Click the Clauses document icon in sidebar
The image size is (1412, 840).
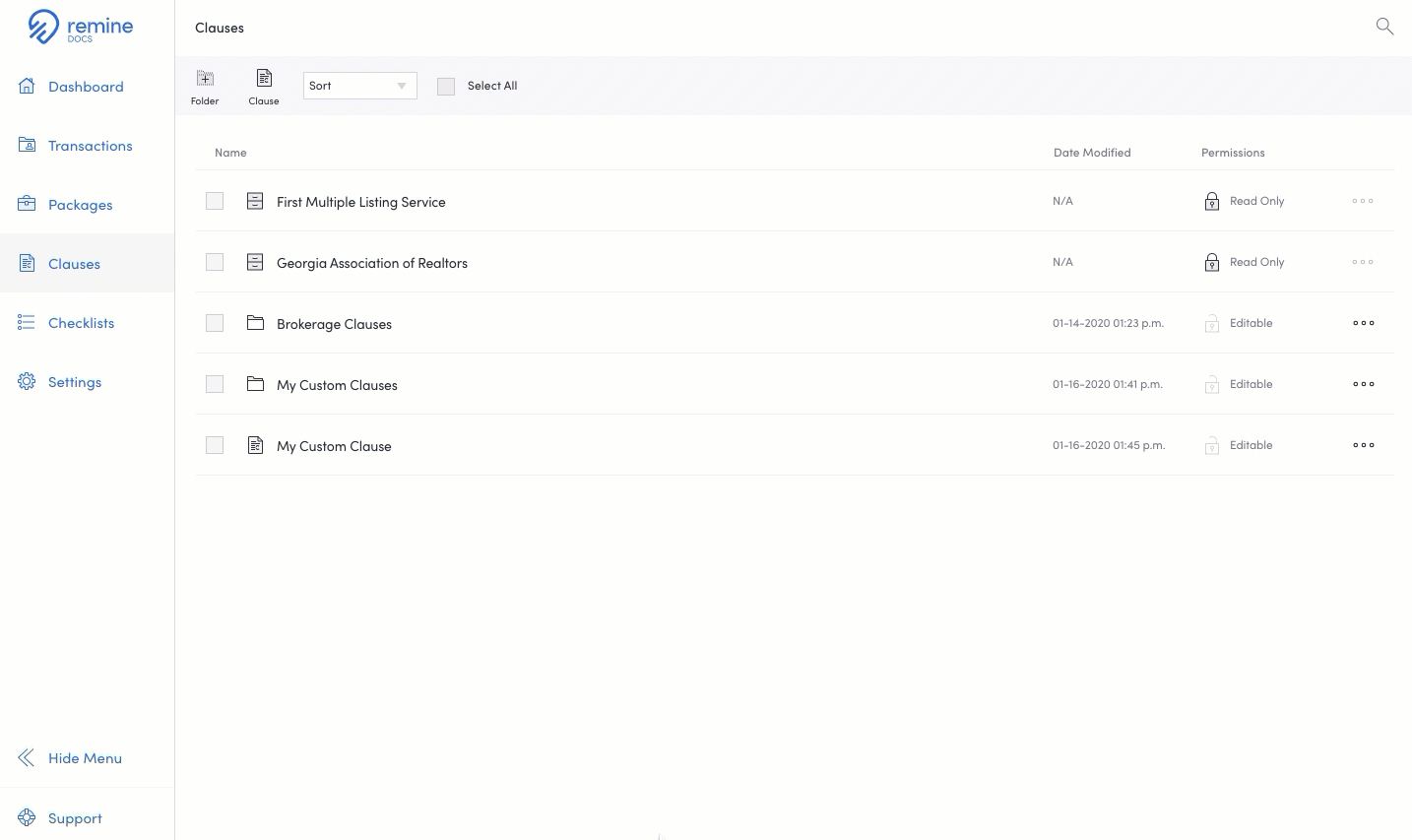(x=27, y=263)
